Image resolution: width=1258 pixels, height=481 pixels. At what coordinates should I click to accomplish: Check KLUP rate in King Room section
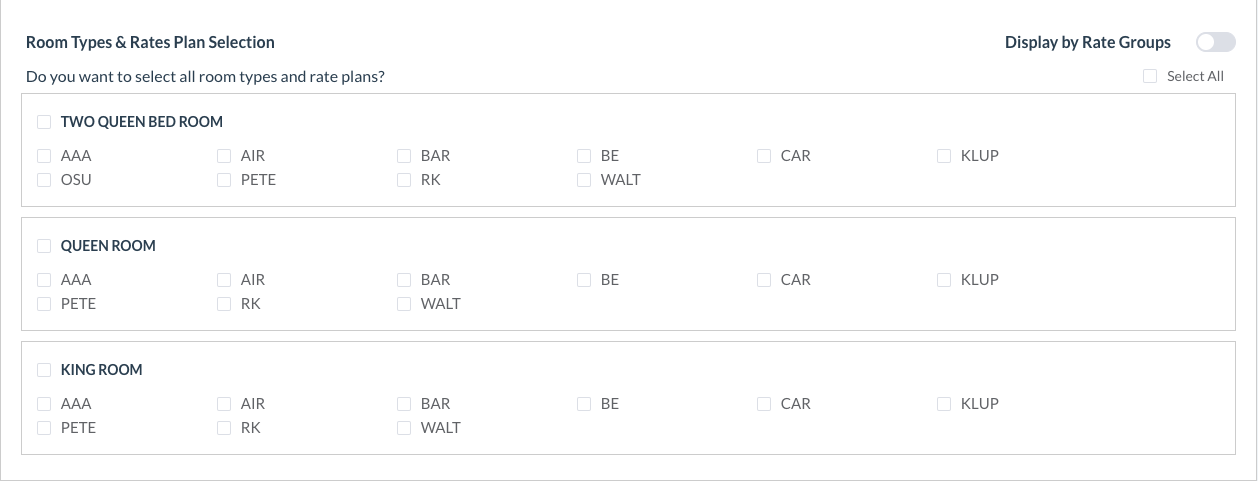(x=944, y=404)
